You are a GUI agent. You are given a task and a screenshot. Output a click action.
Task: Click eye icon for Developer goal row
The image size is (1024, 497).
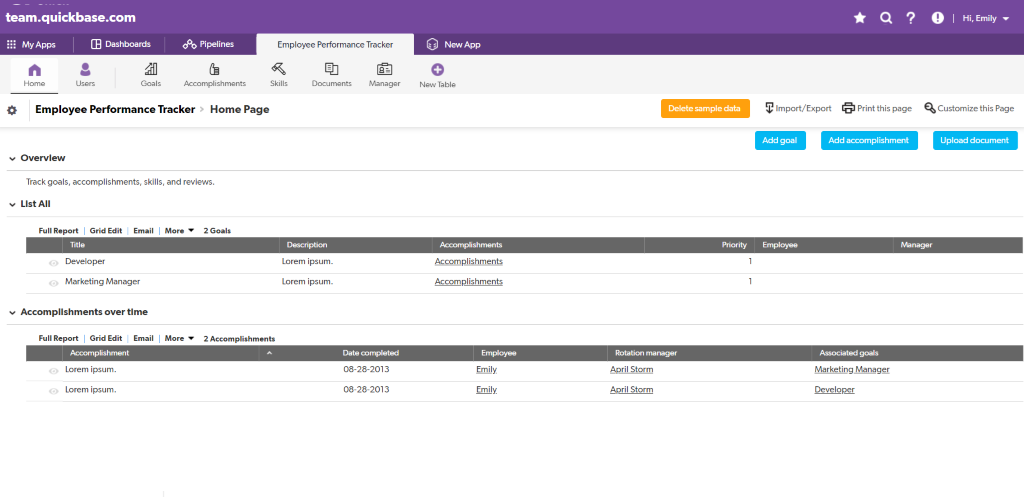(x=54, y=262)
